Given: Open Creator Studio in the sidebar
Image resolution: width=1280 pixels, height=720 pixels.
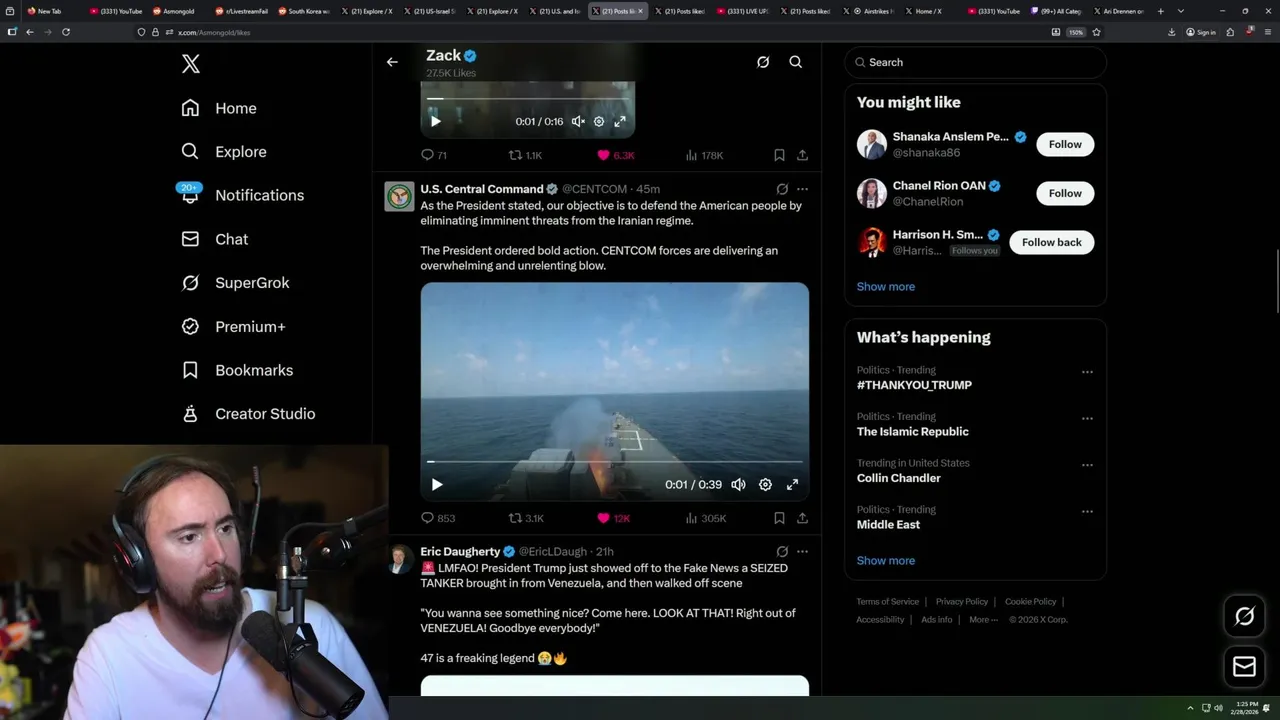Looking at the screenshot, I should tap(248, 413).
